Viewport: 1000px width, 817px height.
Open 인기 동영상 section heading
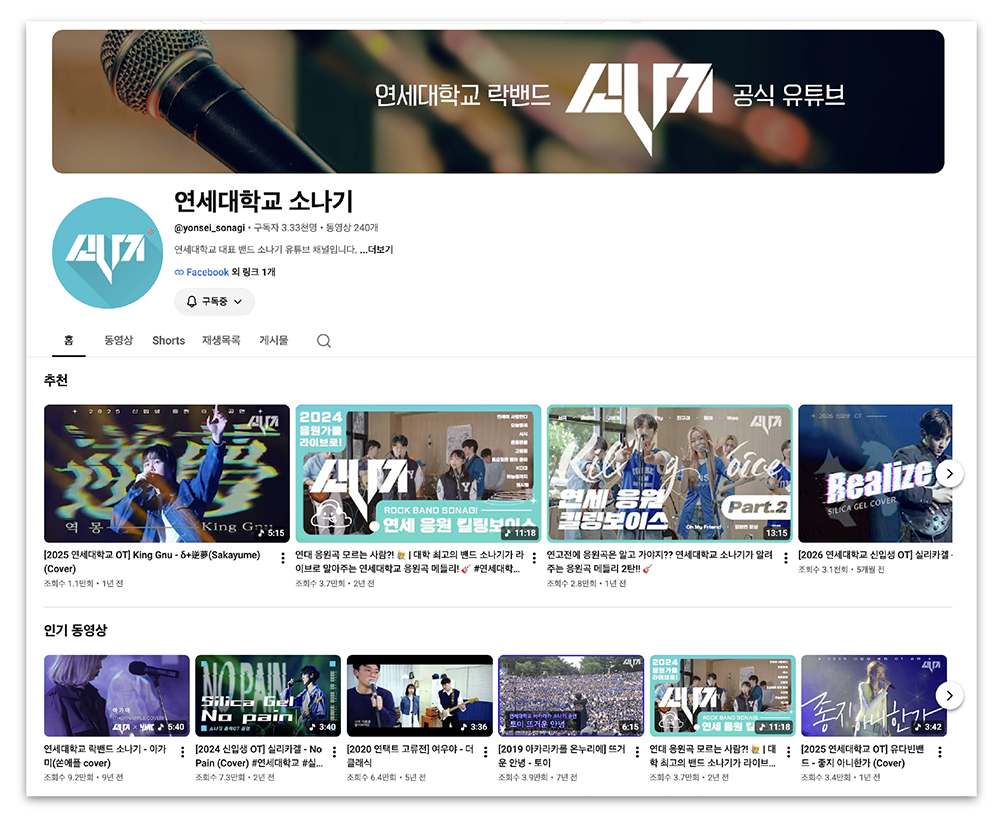pyautogui.click(x=75, y=630)
